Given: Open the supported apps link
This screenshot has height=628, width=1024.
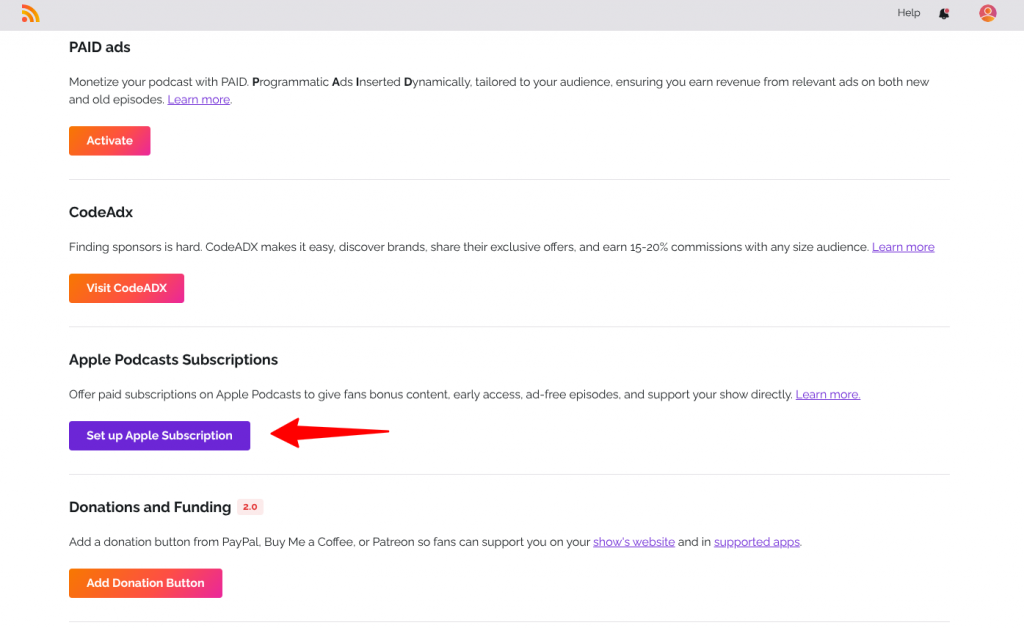Looking at the screenshot, I should (756, 541).
